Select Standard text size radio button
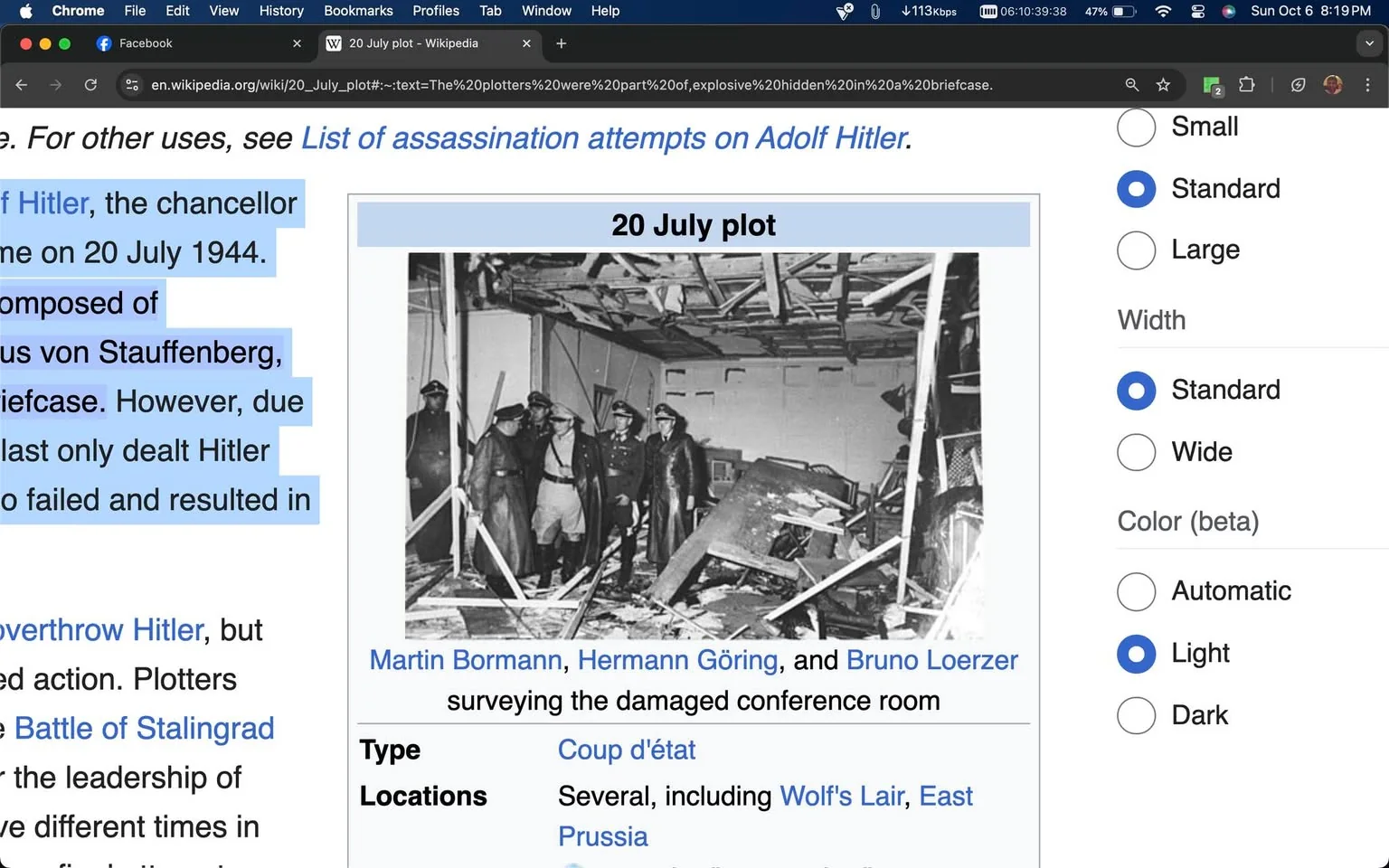The image size is (1389, 868). [x=1137, y=189]
